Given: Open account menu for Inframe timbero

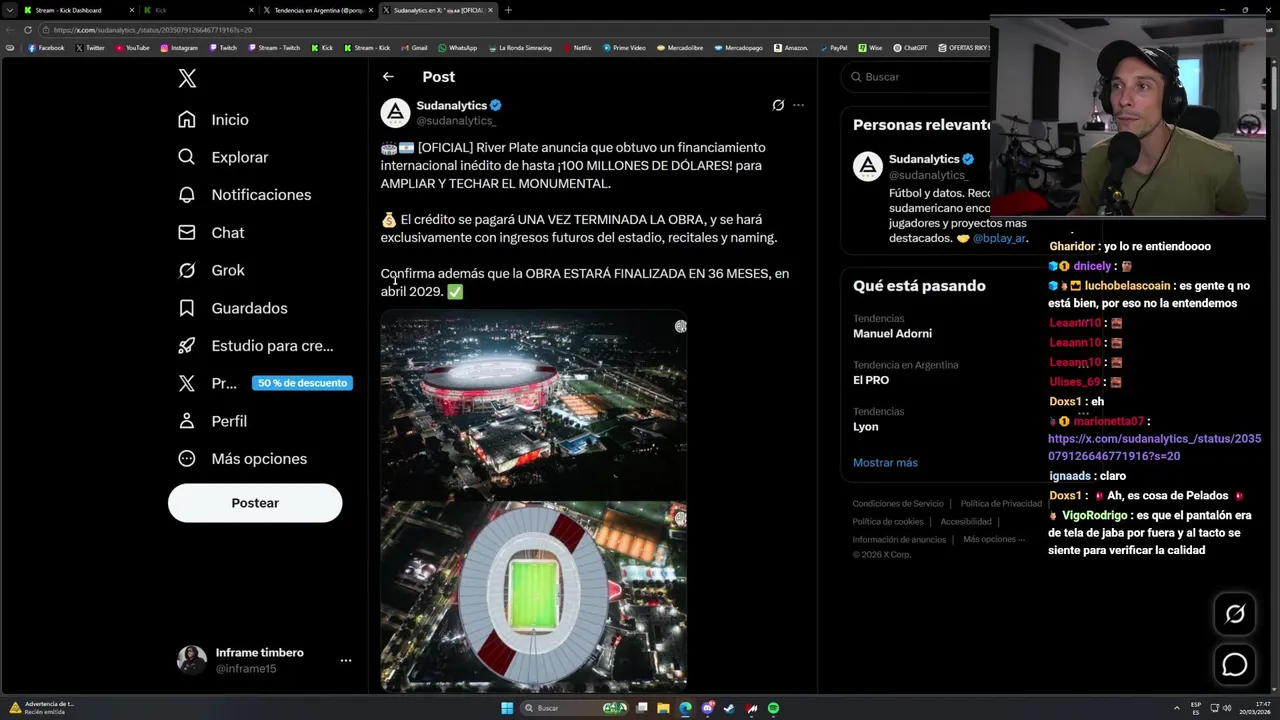Looking at the screenshot, I should click(x=345, y=661).
